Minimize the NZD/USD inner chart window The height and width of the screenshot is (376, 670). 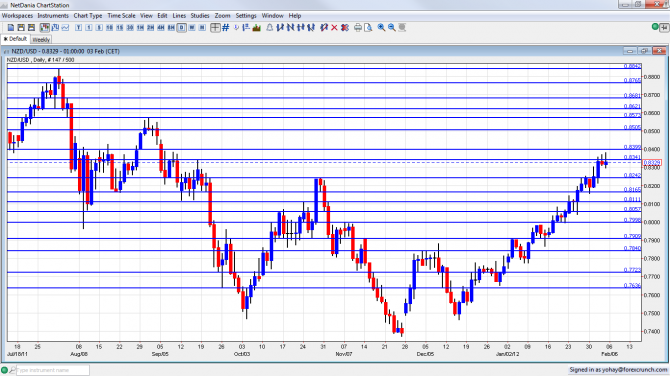point(630,51)
